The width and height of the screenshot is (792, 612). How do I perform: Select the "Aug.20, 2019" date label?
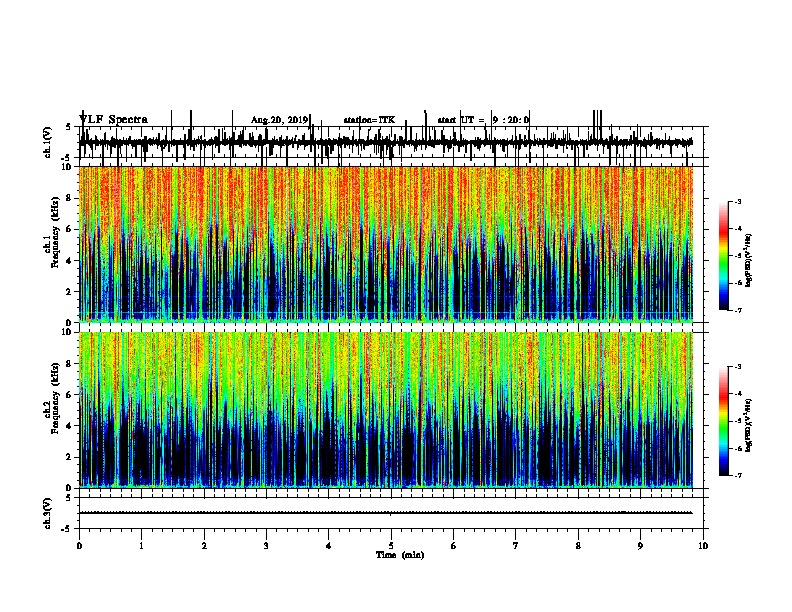pos(279,120)
